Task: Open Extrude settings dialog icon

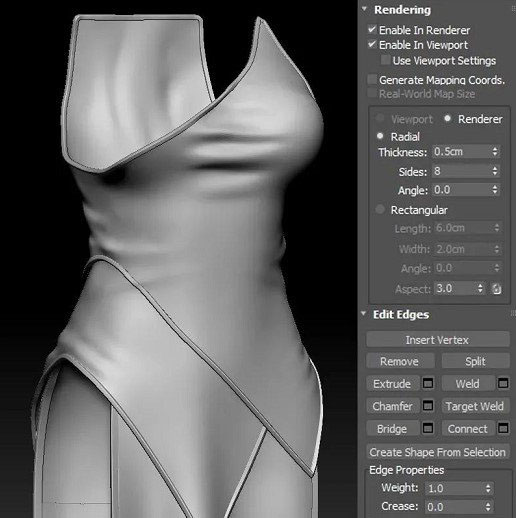Action: [428, 383]
